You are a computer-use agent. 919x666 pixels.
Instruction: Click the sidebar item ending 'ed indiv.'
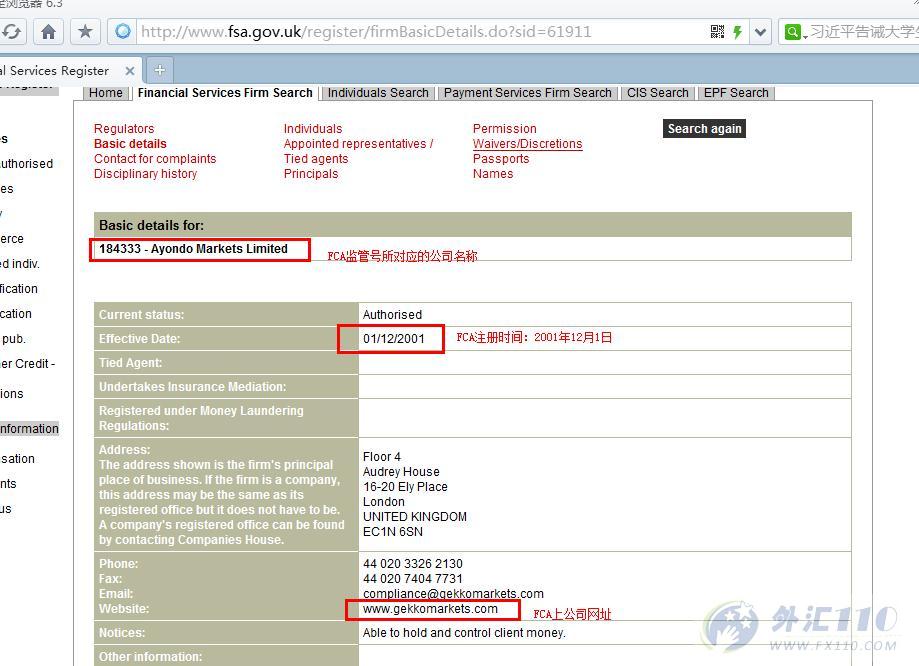pyautogui.click(x=20, y=264)
